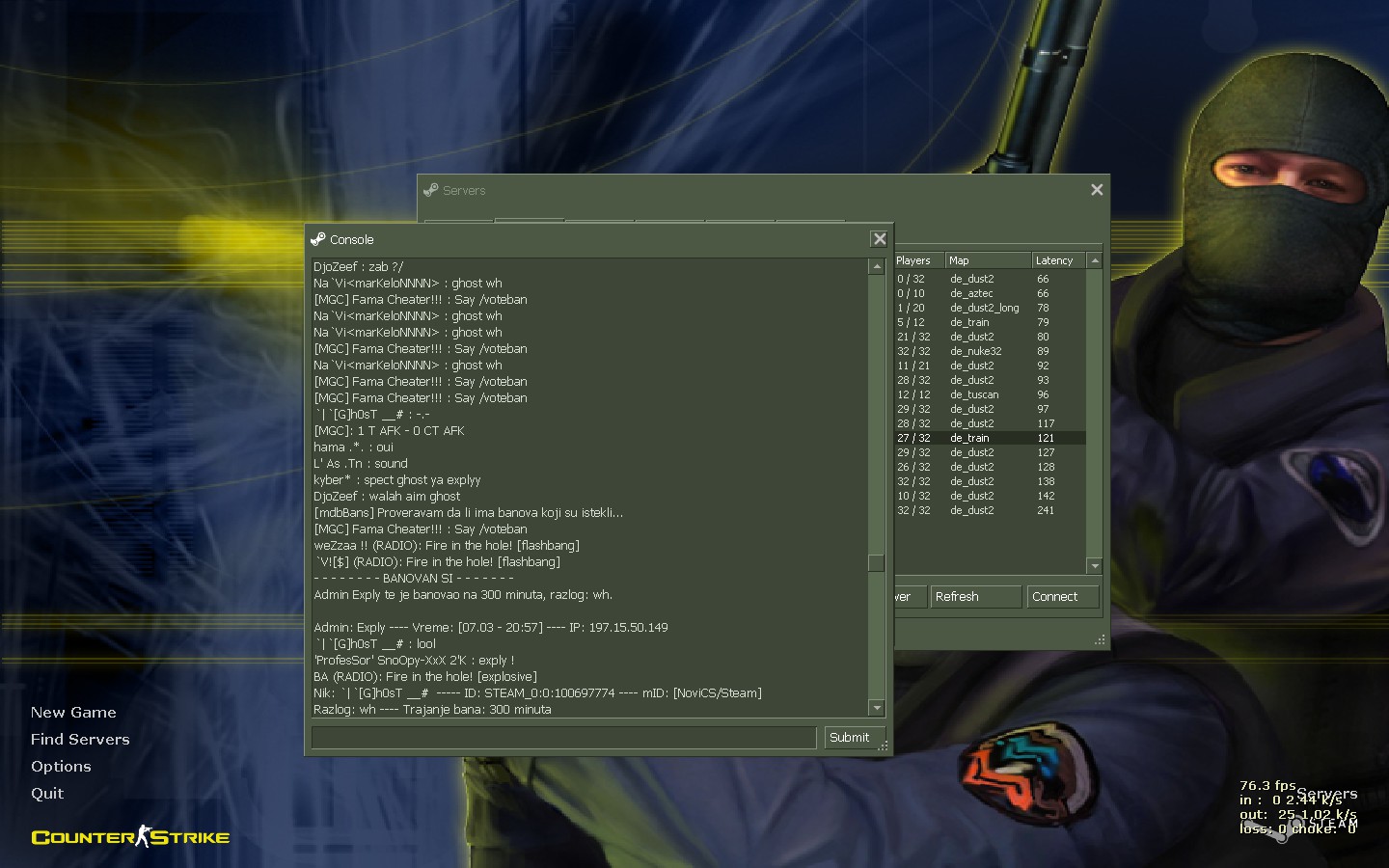Select the server row with latency 142

[x=990, y=496]
